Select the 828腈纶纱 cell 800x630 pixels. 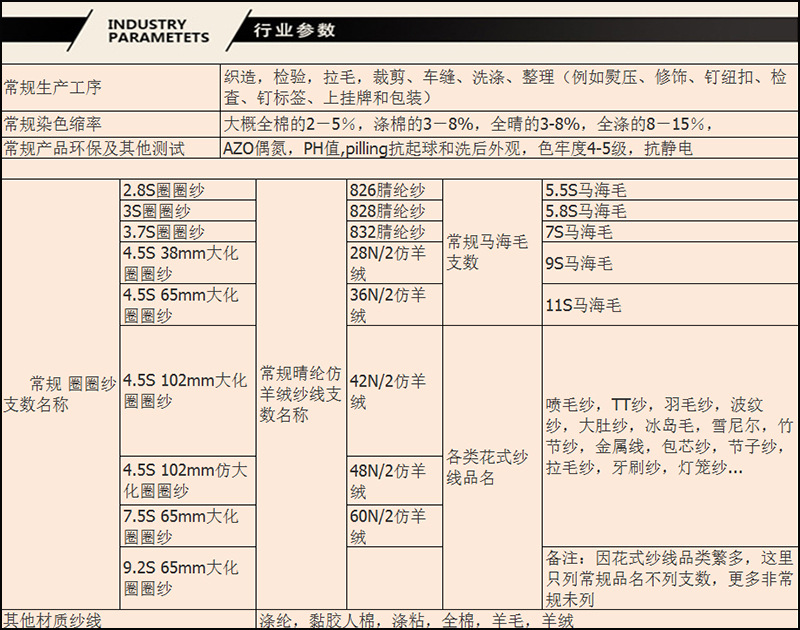[x=394, y=211]
